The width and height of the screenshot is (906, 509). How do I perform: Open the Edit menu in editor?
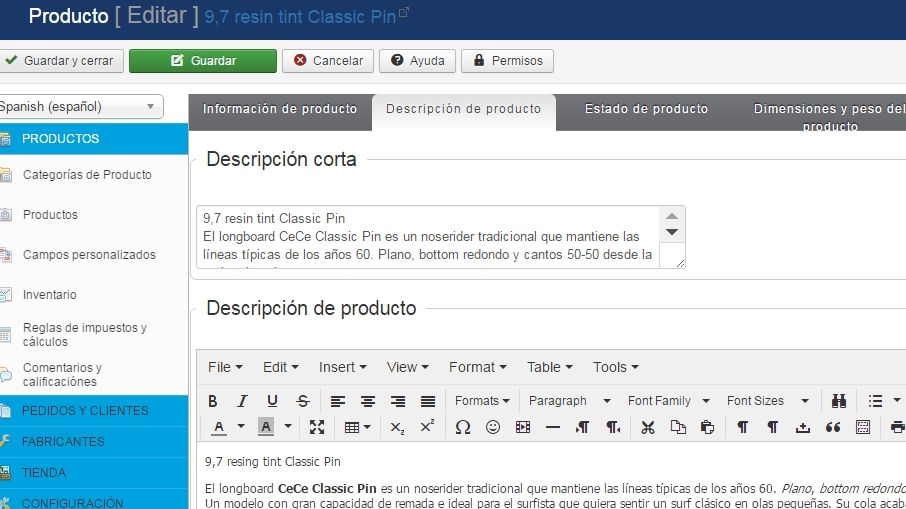coord(280,367)
